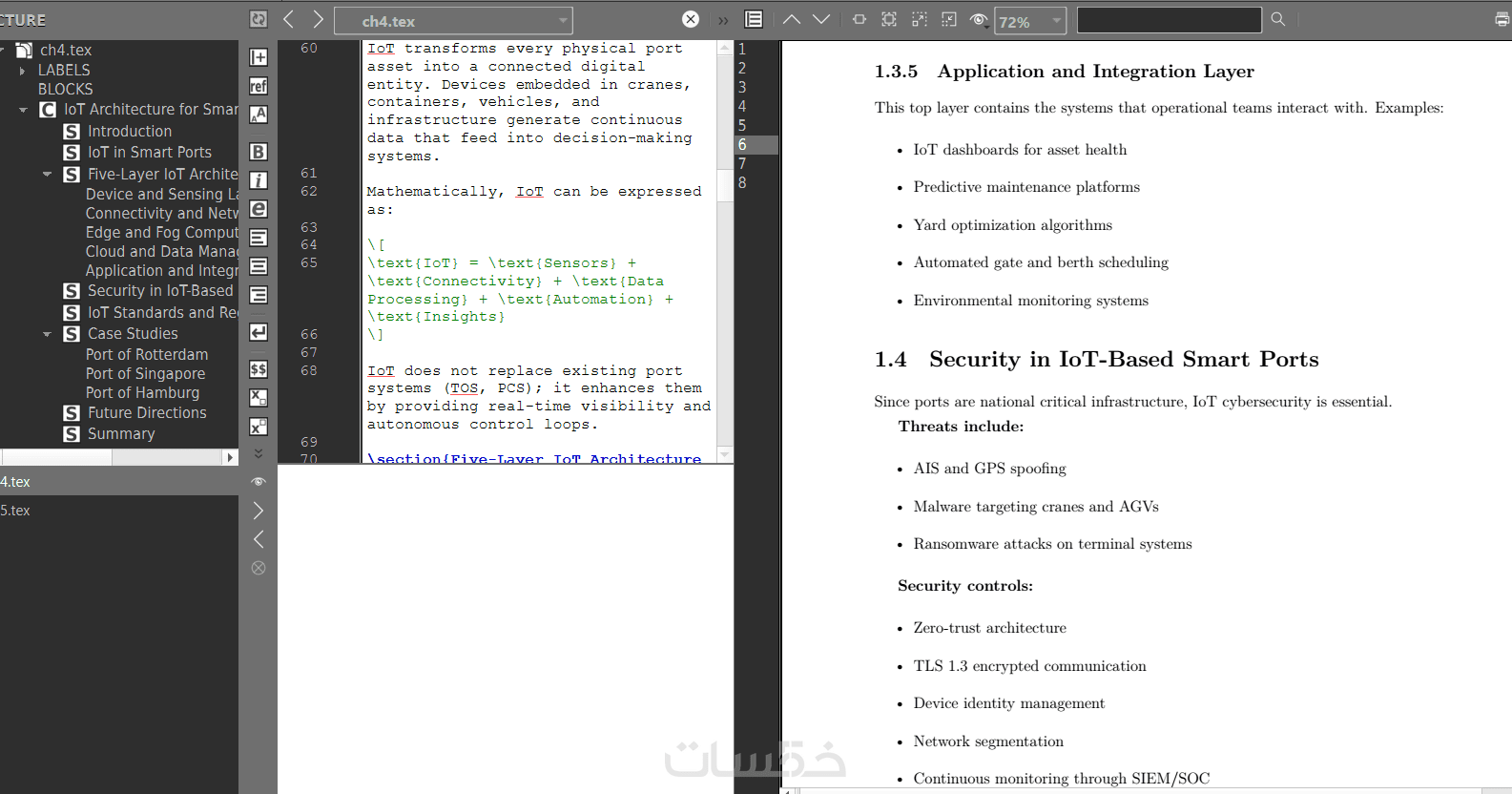Select the 5.tex entry in open files list
This screenshot has width=1512, height=794.
click(x=119, y=511)
